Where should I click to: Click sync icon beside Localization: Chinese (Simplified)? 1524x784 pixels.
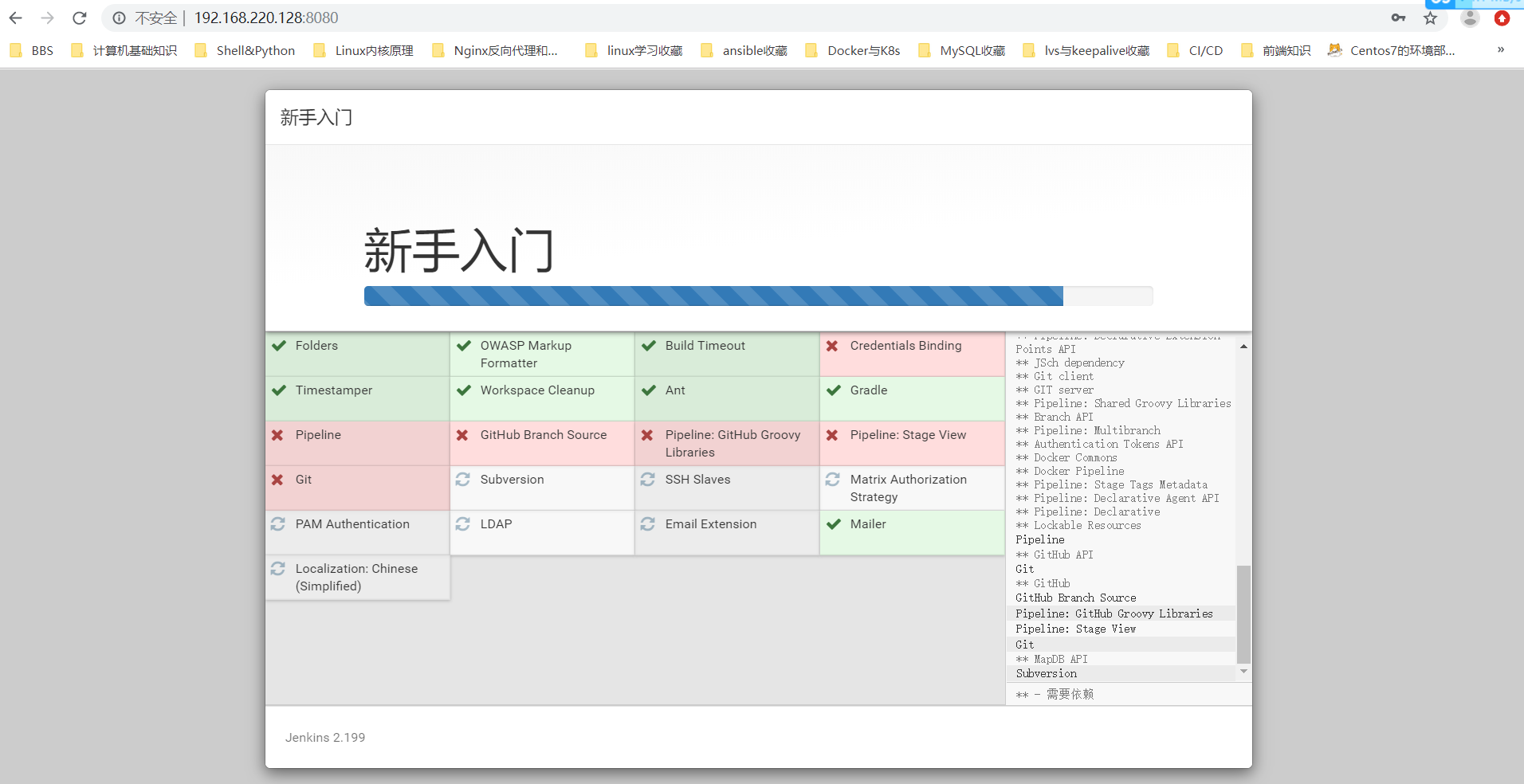278,569
